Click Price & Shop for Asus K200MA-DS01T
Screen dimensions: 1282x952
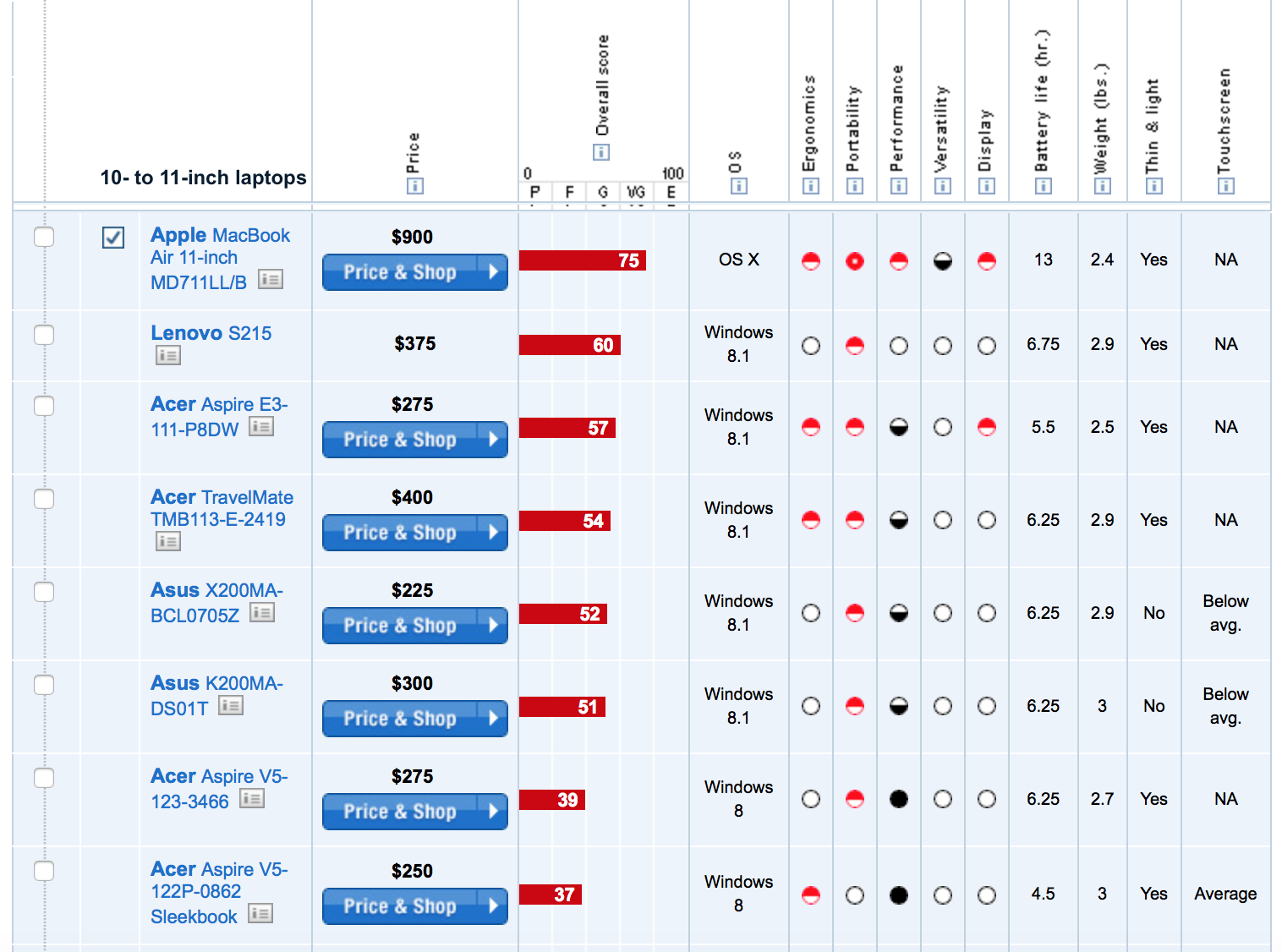click(x=415, y=719)
